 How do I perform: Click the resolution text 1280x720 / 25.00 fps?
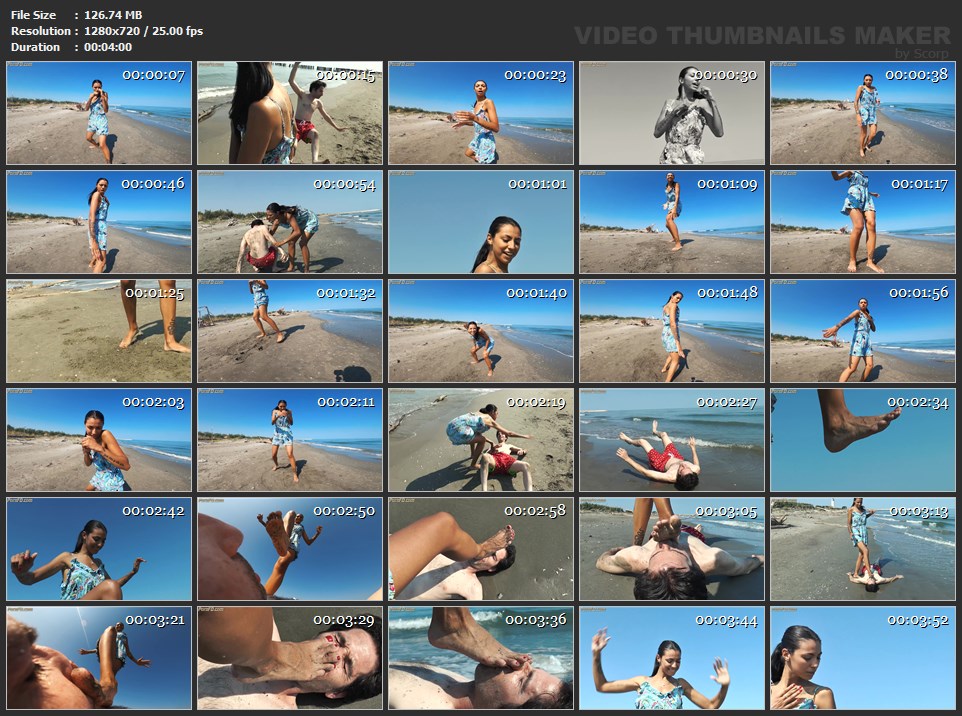(x=144, y=31)
